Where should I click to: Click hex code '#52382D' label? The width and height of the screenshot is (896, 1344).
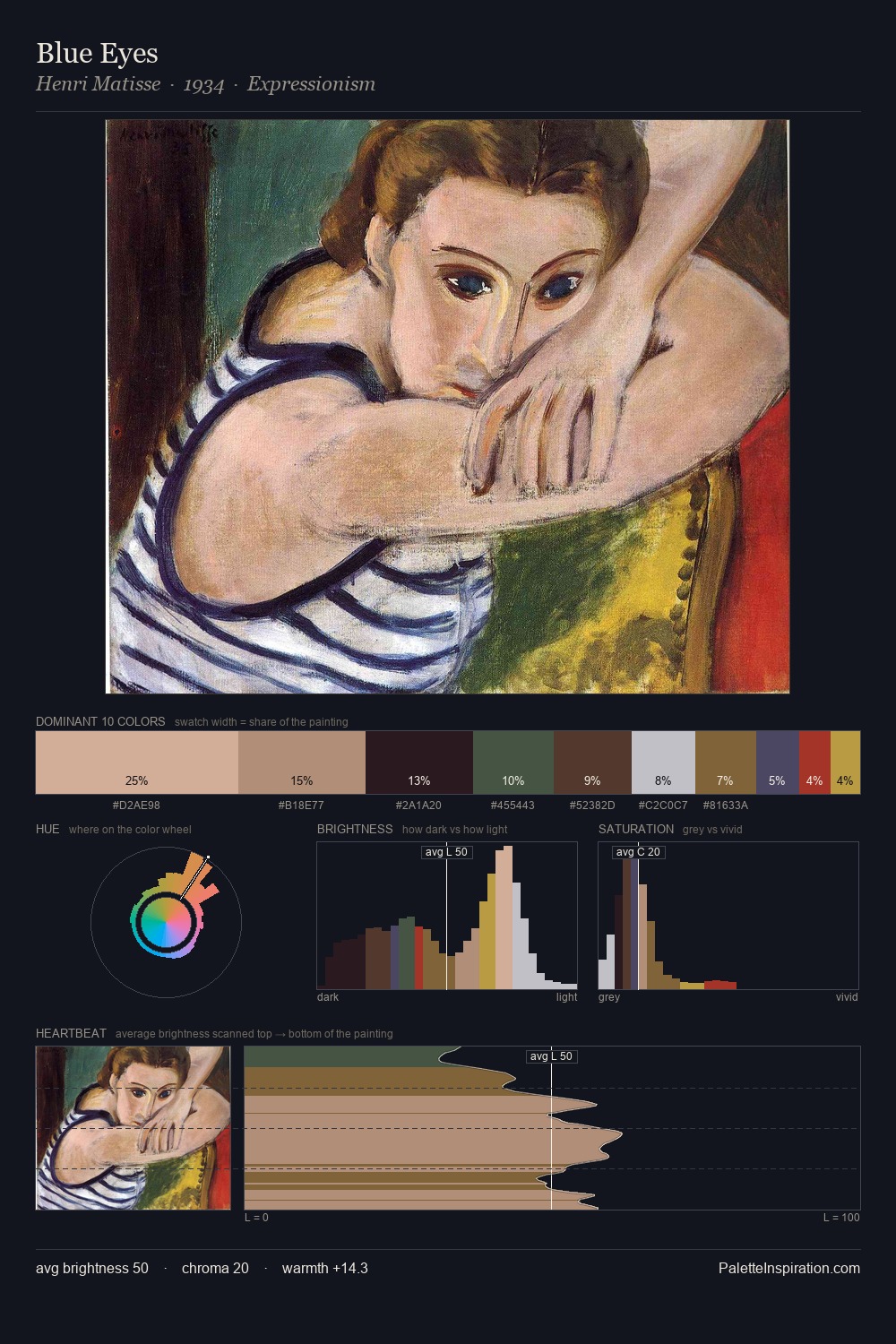tap(592, 806)
